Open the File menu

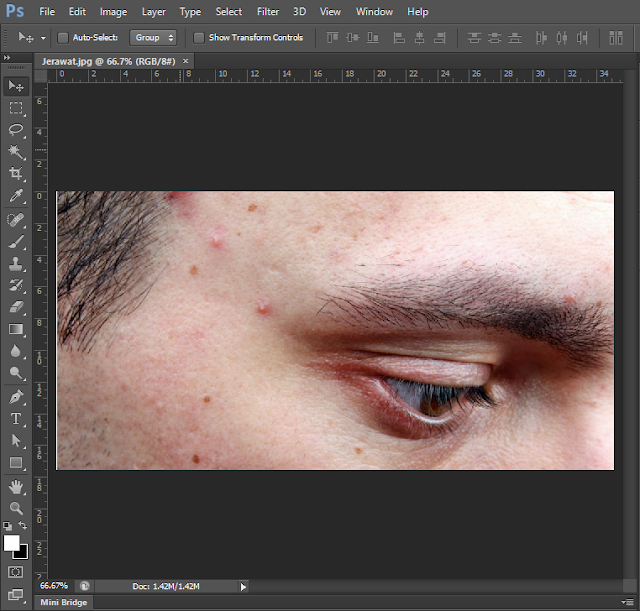point(47,12)
